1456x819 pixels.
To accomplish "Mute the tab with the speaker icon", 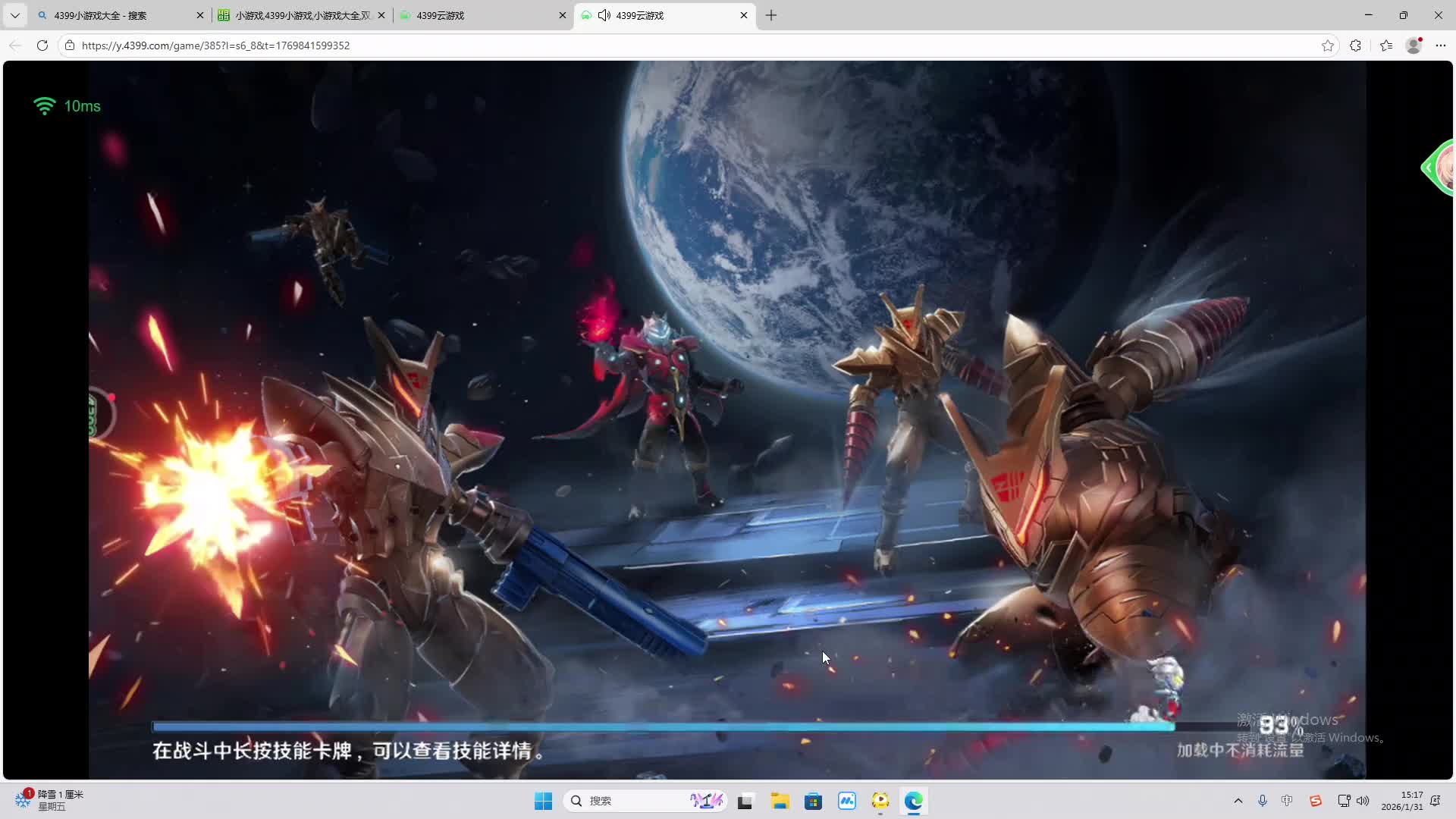I will pos(604,15).
